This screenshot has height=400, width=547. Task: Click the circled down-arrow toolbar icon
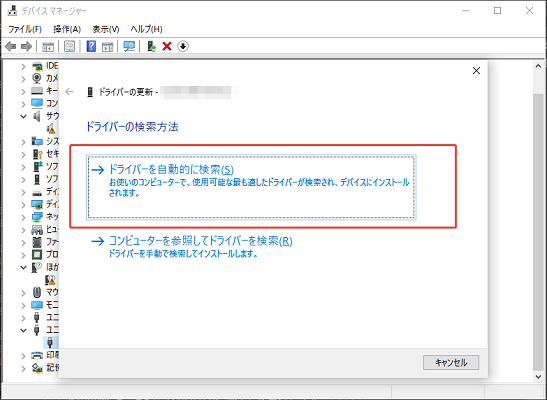tap(183, 46)
